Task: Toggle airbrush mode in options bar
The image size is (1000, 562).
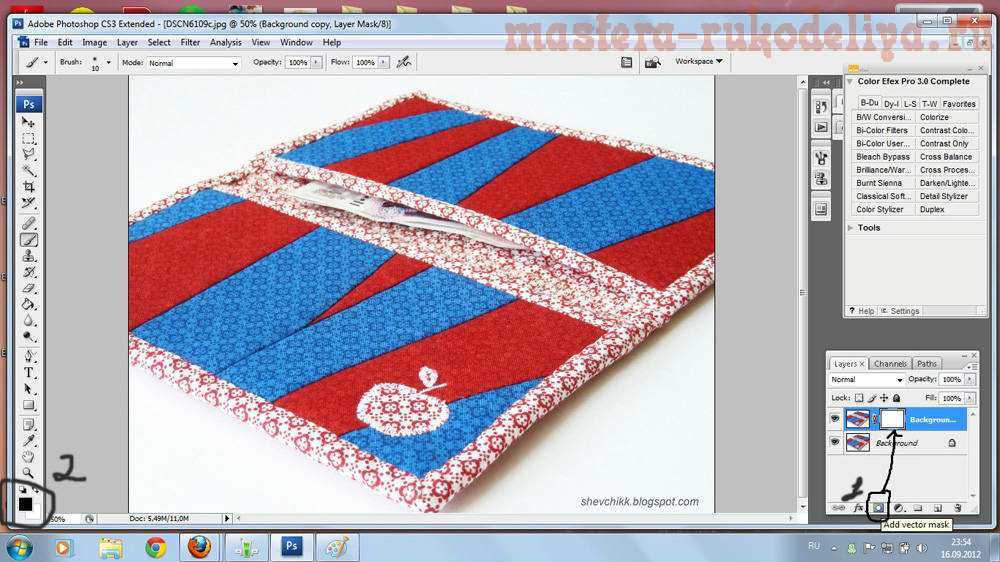Action: (x=404, y=62)
